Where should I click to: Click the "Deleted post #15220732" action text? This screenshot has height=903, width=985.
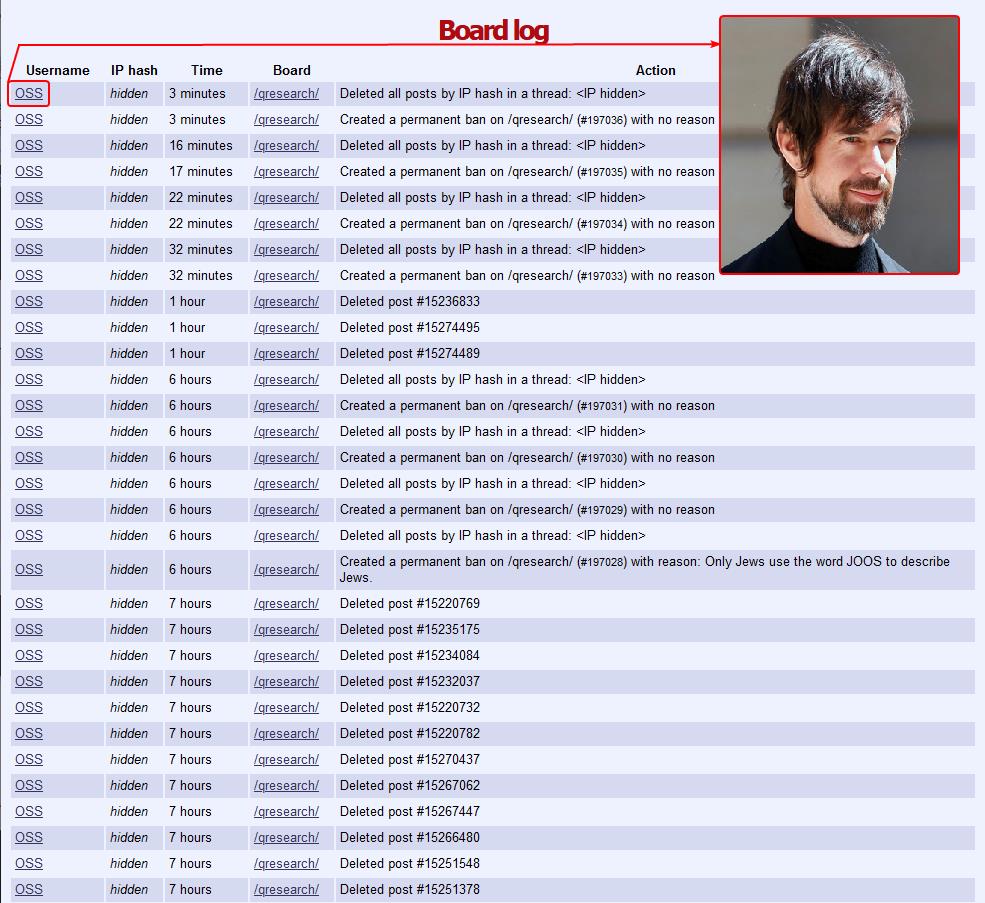tap(410, 708)
